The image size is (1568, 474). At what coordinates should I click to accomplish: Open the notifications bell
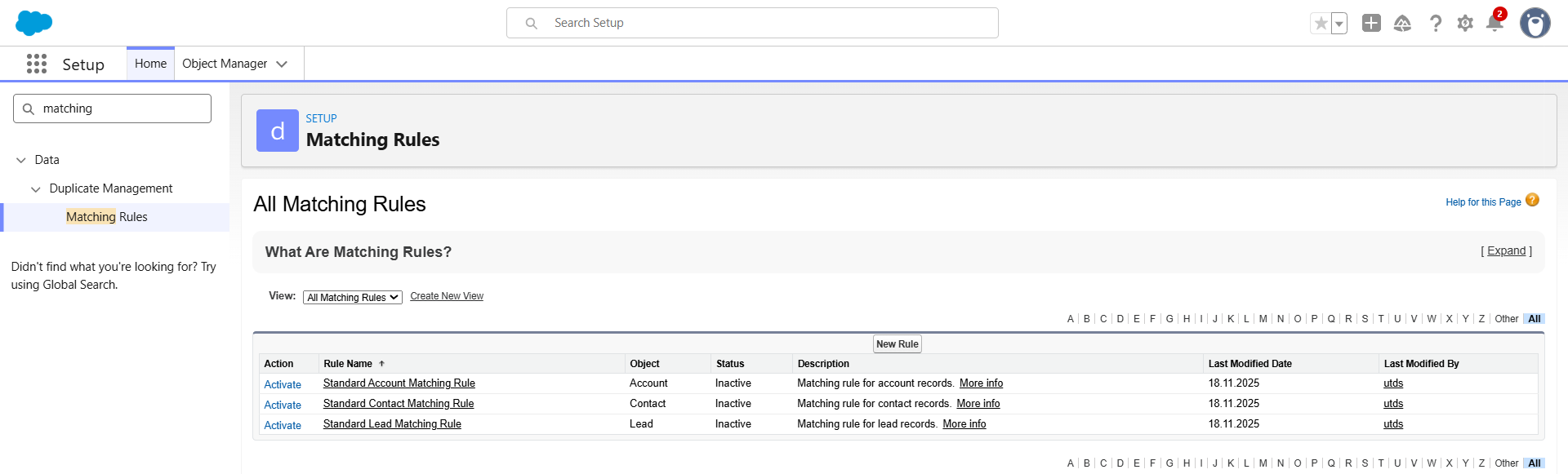(1494, 23)
